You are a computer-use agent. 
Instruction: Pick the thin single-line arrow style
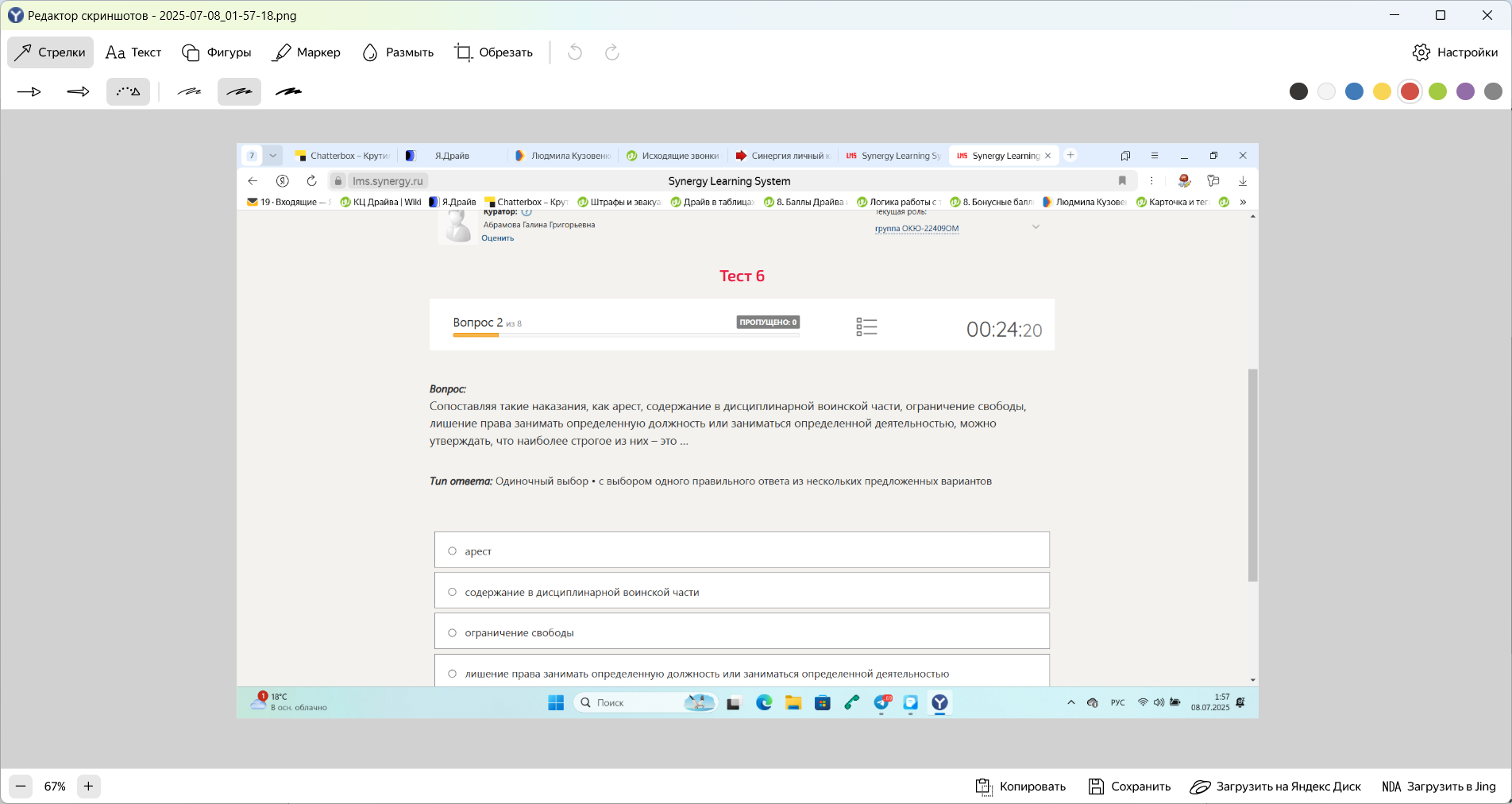(29, 92)
